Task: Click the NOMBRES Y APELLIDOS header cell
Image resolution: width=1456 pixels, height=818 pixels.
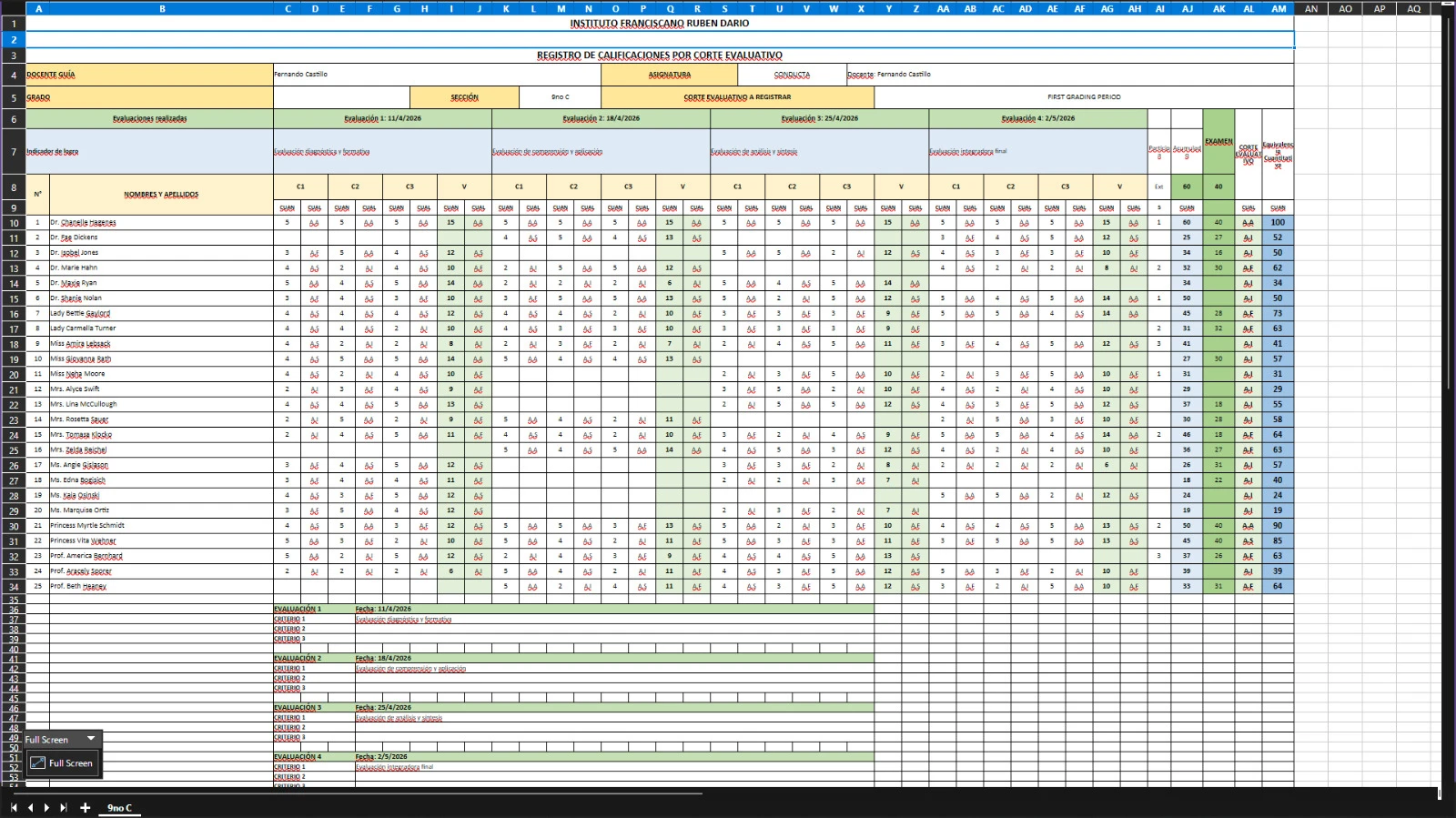Action: click(161, 194)
